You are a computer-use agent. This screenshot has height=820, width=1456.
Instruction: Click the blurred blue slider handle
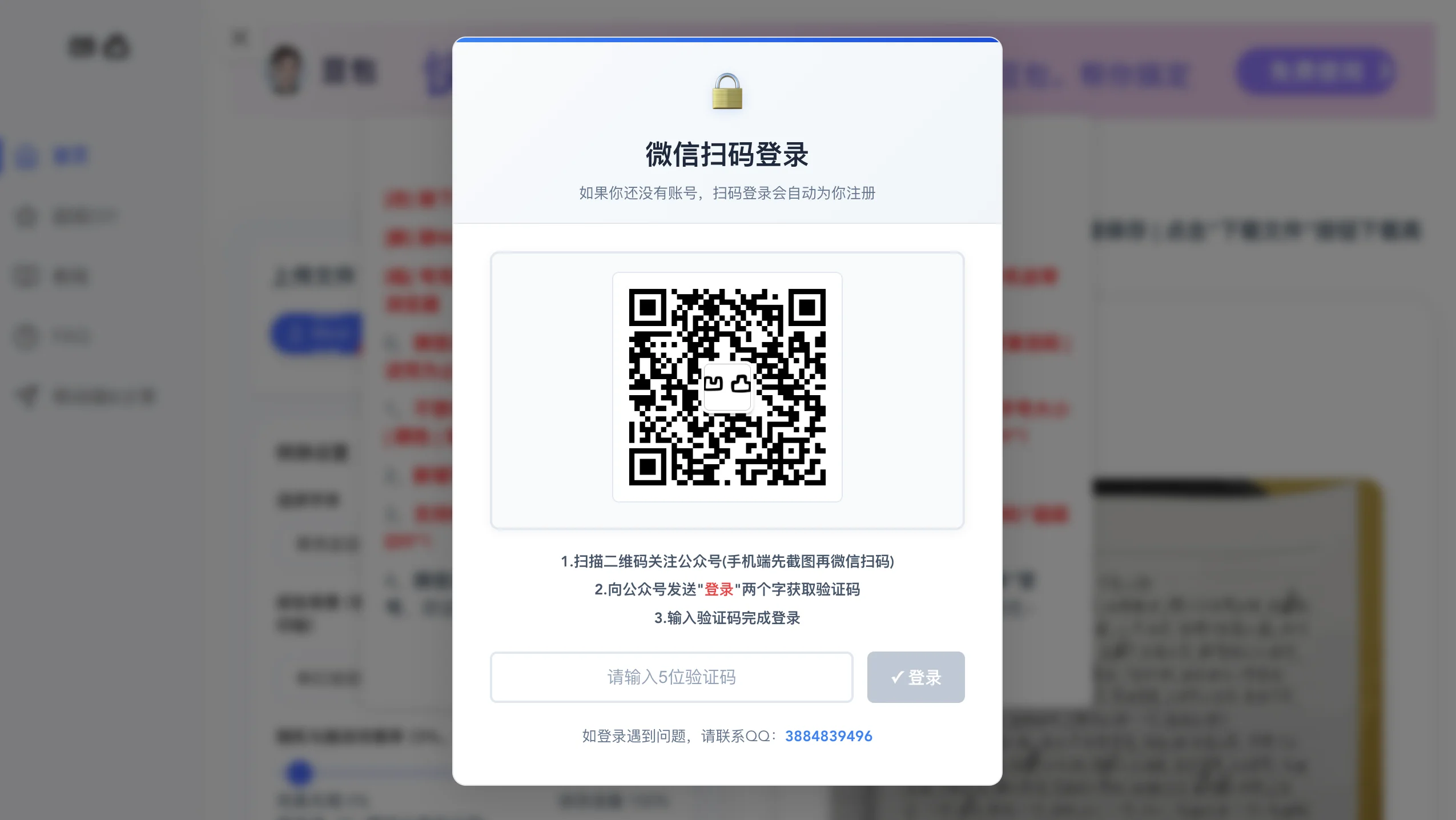299,773
